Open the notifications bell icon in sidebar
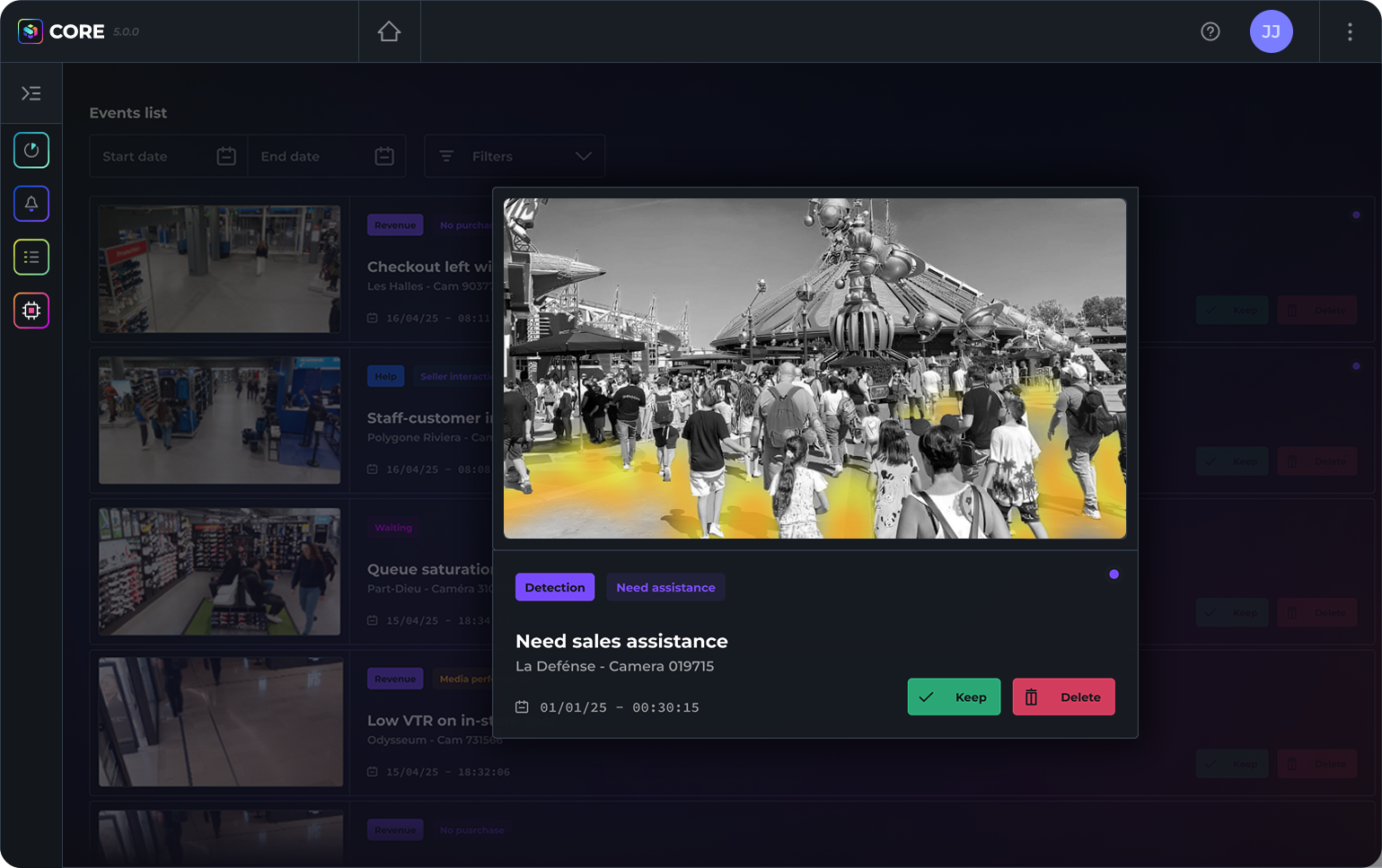This screenshot has width=1382, height=868. [31, 204]
